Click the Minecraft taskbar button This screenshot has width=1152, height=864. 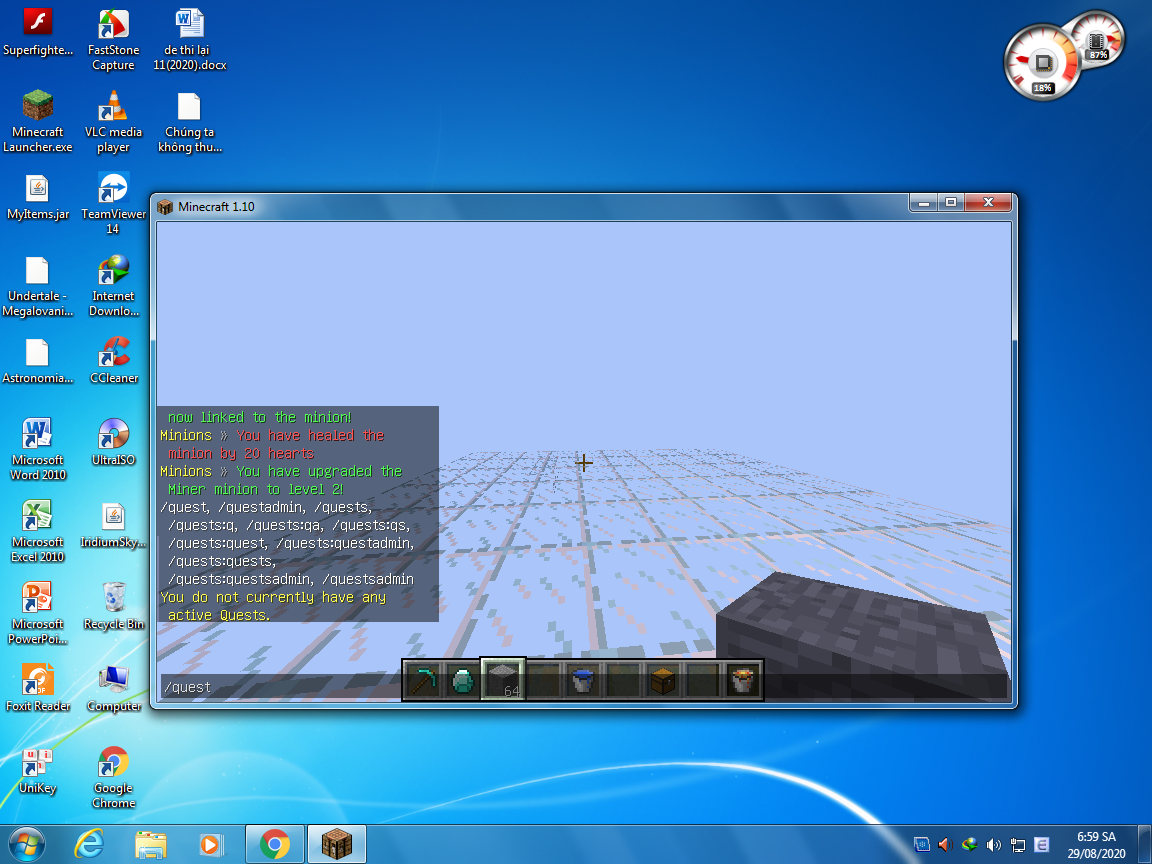click(336, 845)
